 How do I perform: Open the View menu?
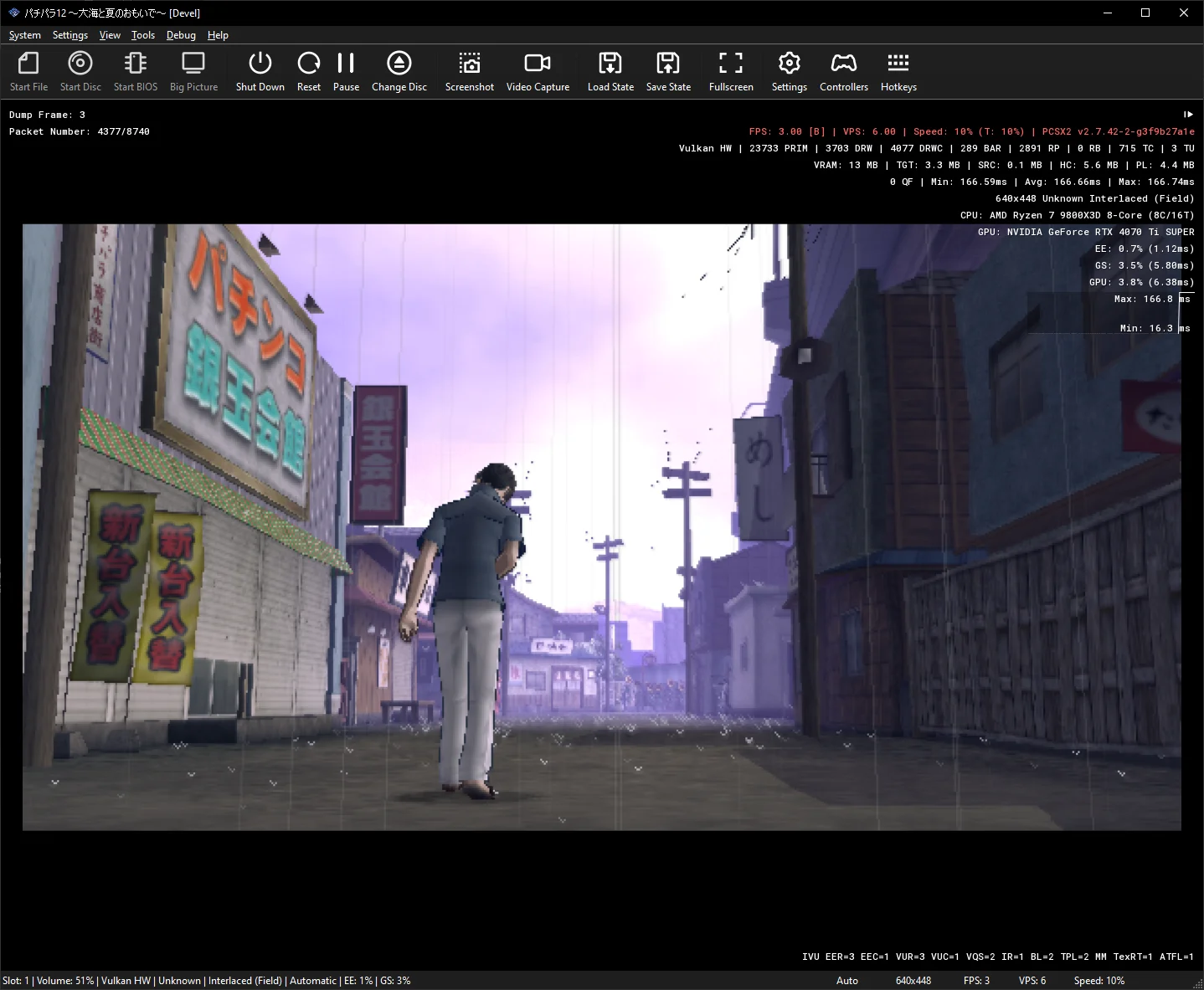pos(110,35)
